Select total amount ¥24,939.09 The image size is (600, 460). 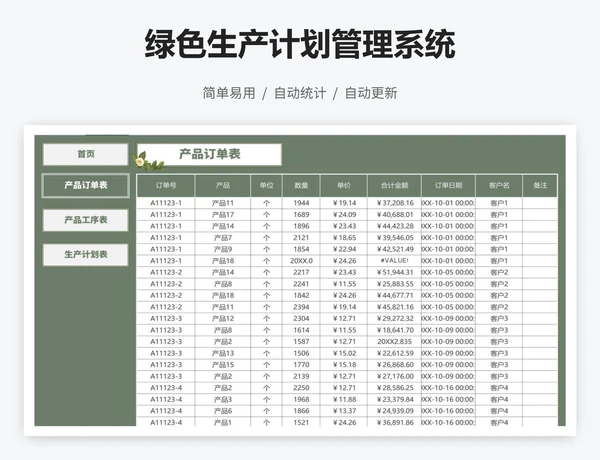pos(394,411)
